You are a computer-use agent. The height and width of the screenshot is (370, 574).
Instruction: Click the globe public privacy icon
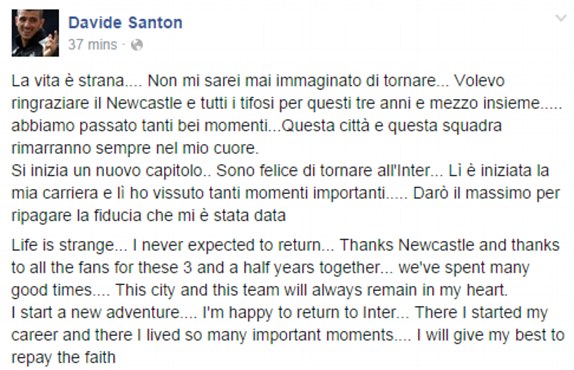[x=137, y=45]
